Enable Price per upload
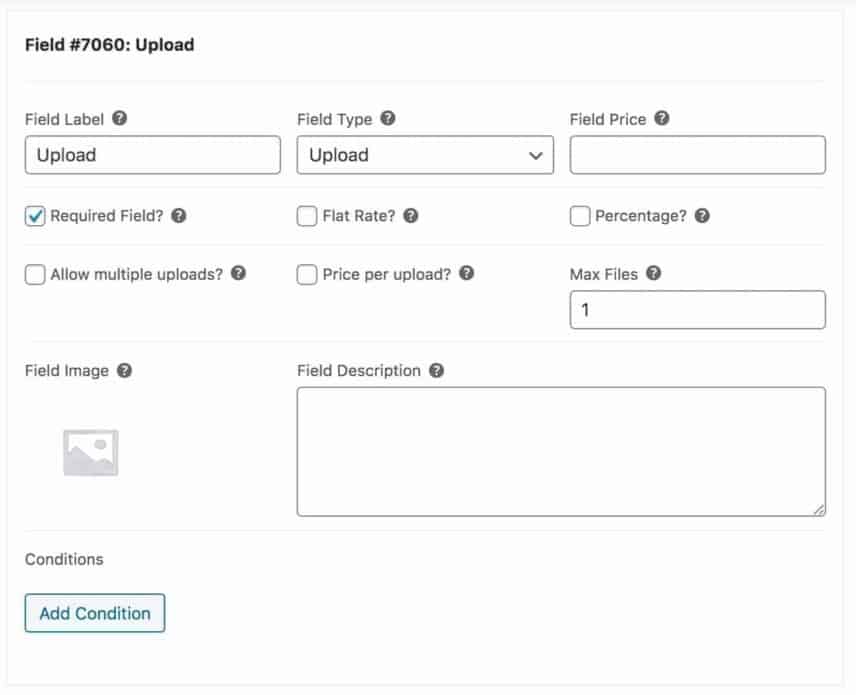This screenshot has height=695, width=856. (x=306, y=273)
